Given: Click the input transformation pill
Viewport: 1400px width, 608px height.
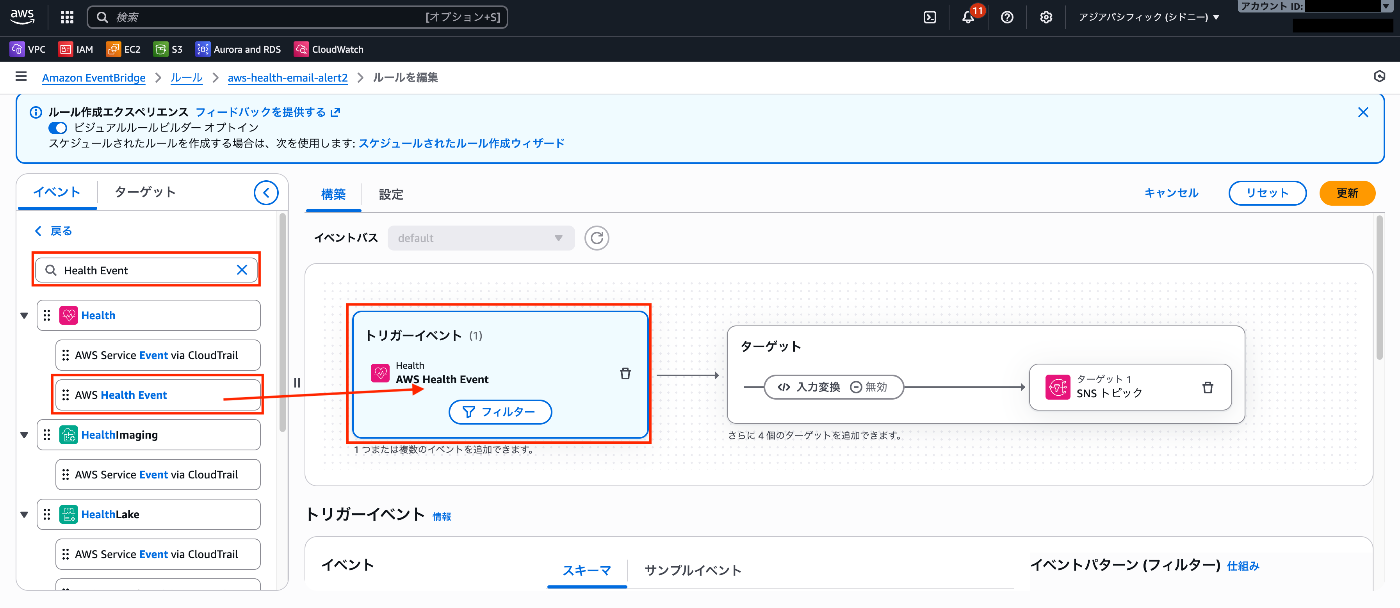Looking at the screenshot, I should tap(834, 387).
